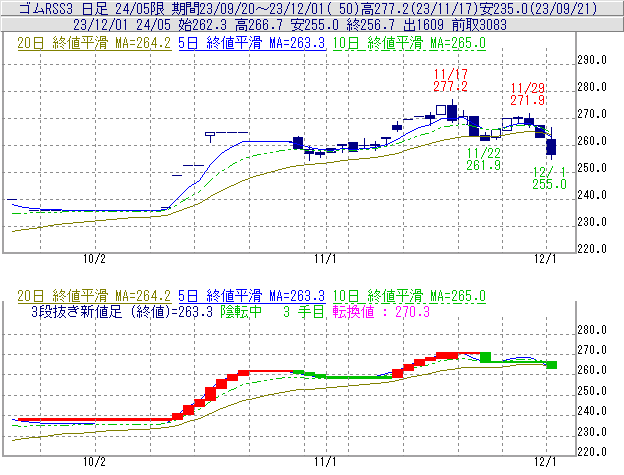Select the lower 10日 終値平滑 MA=265.0 legend

[409, 296]
